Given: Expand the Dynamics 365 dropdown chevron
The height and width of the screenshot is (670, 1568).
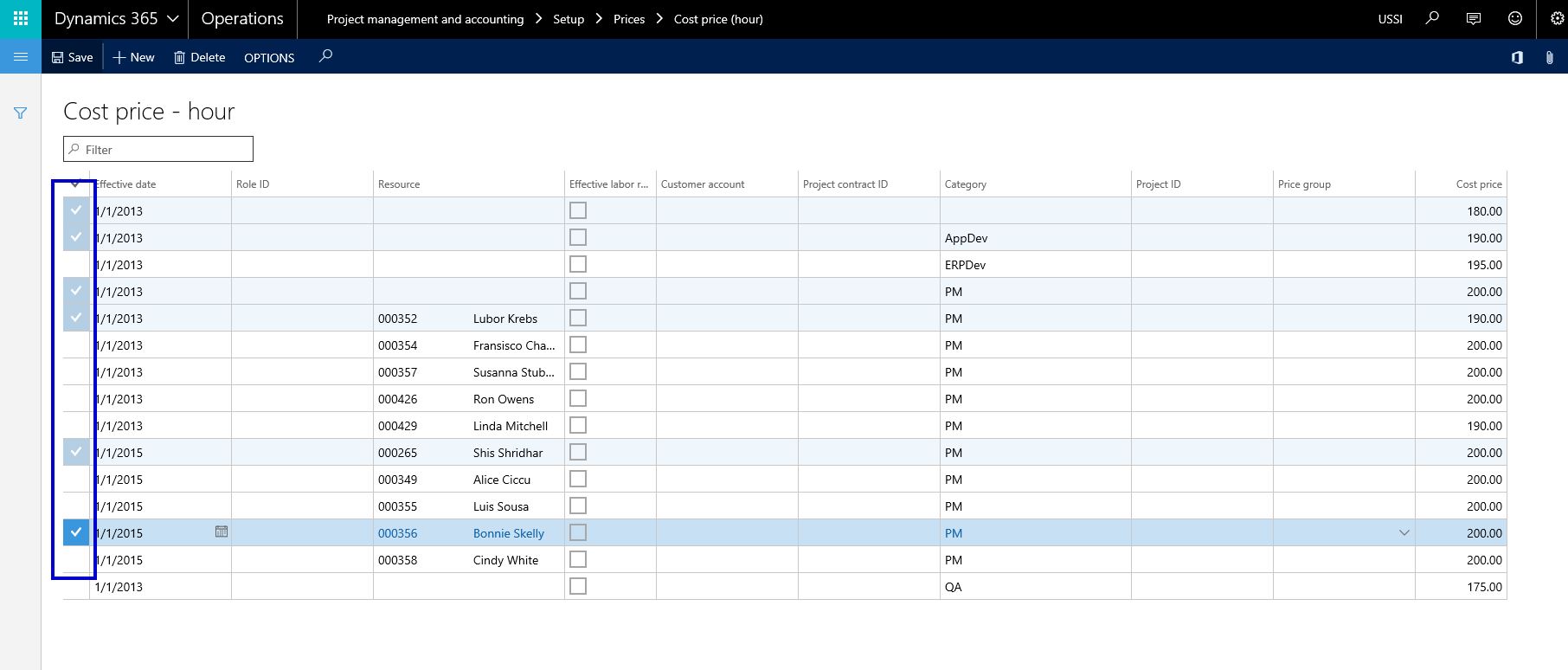Looking at the screenshot, I should 173,18.
